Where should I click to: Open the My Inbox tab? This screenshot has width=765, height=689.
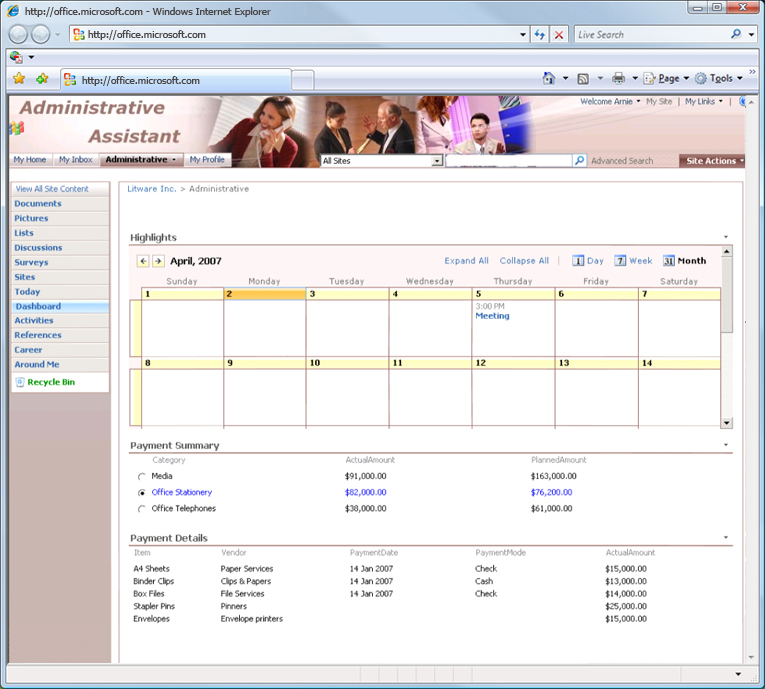[75, 159]
